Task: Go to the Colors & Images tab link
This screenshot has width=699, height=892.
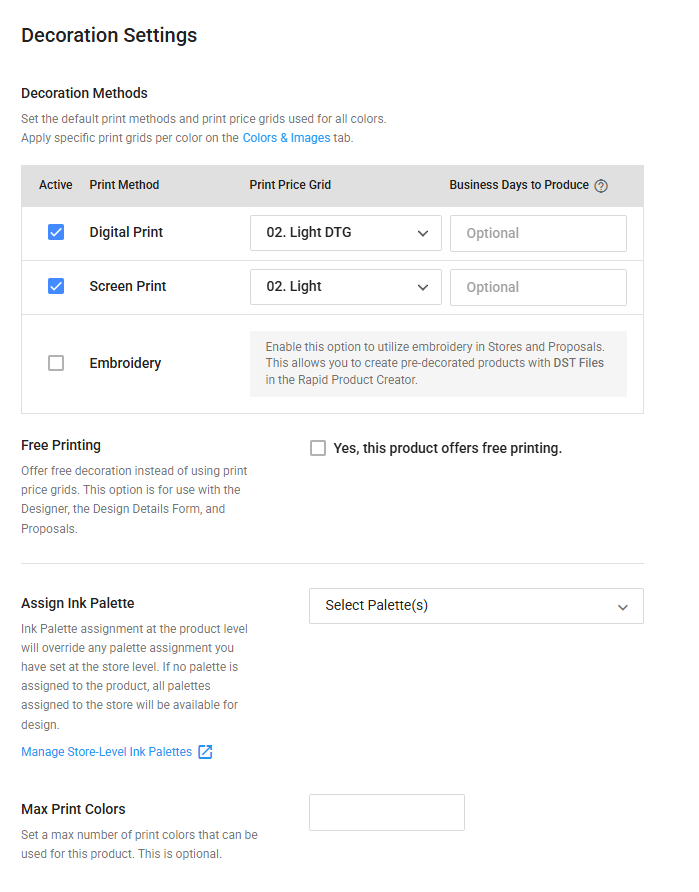Action: click(x=286, y=138)
